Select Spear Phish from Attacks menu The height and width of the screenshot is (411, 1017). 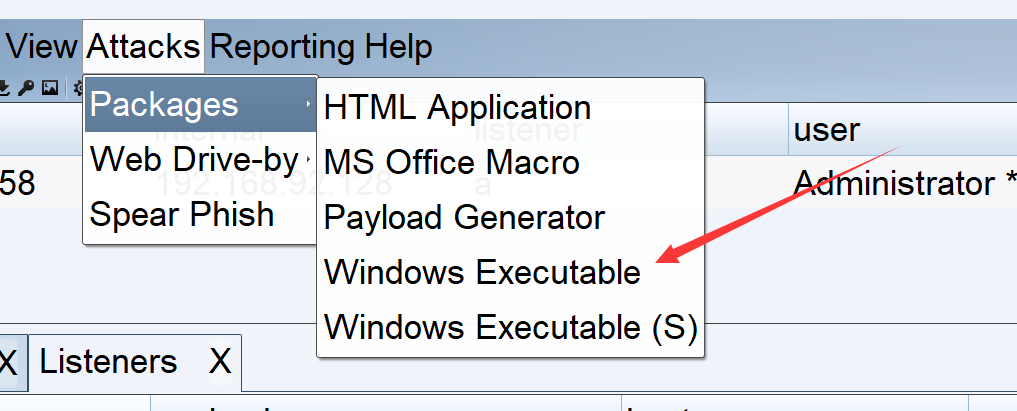[x=182, y=214]
